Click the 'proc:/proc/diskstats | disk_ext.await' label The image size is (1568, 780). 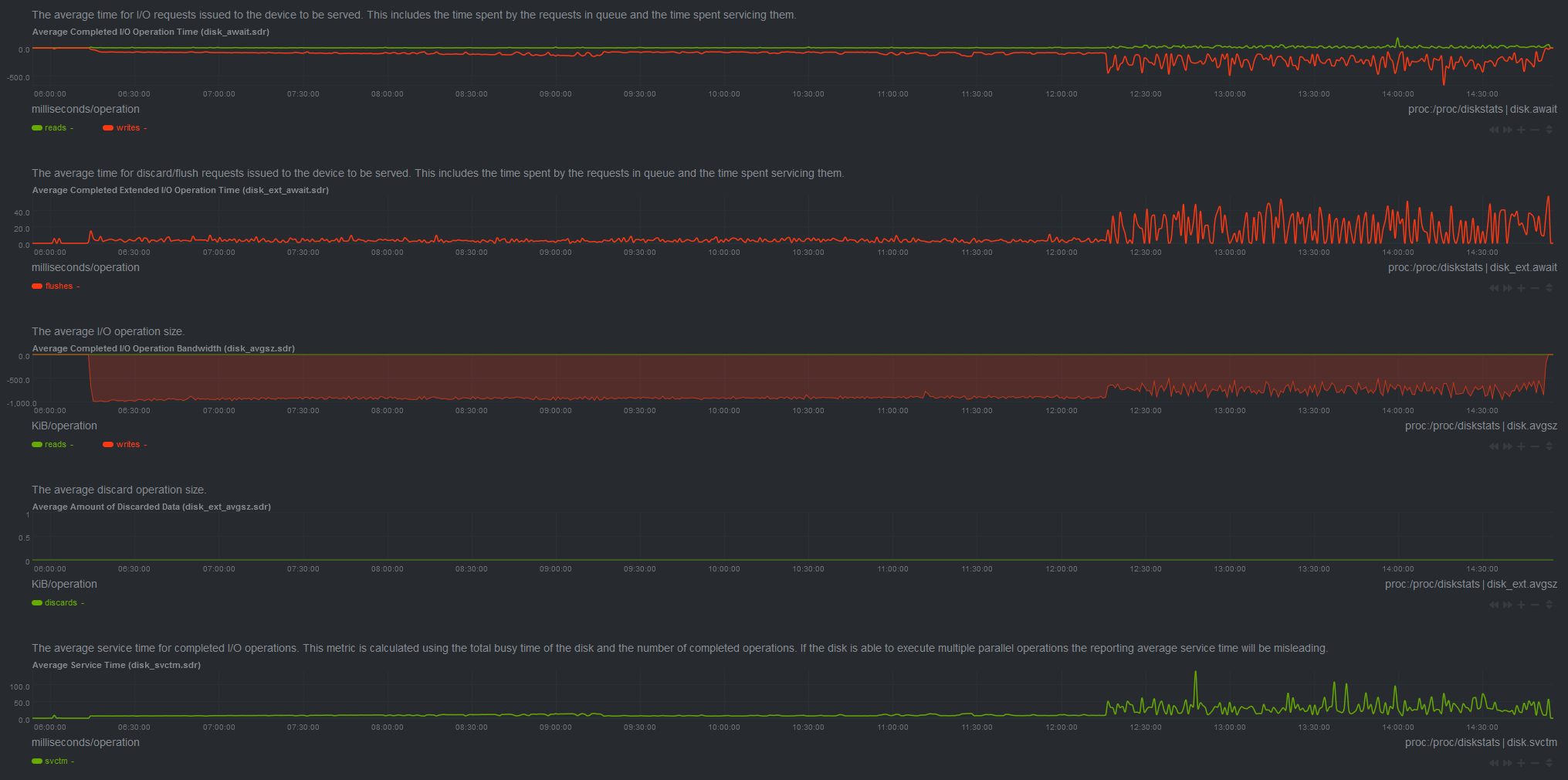pyautogui.click(x=1472, y=268)
